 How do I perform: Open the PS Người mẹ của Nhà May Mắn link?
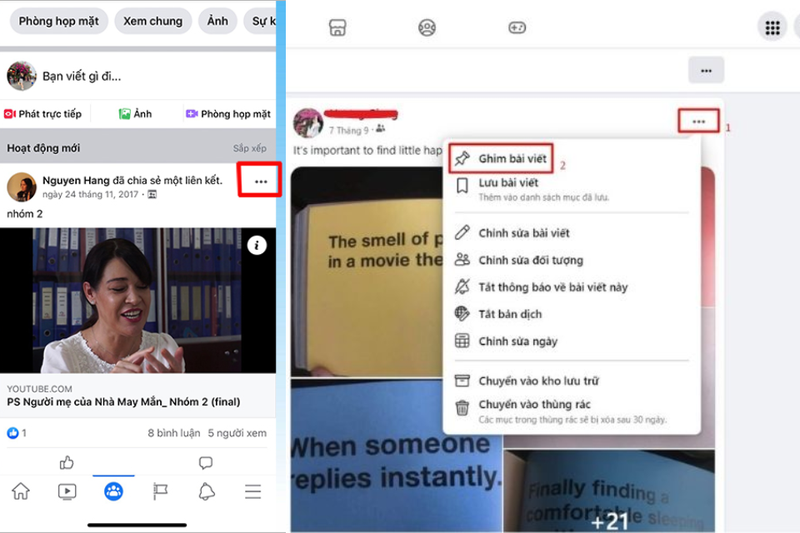pyautogui.click(x=123, y=402)
